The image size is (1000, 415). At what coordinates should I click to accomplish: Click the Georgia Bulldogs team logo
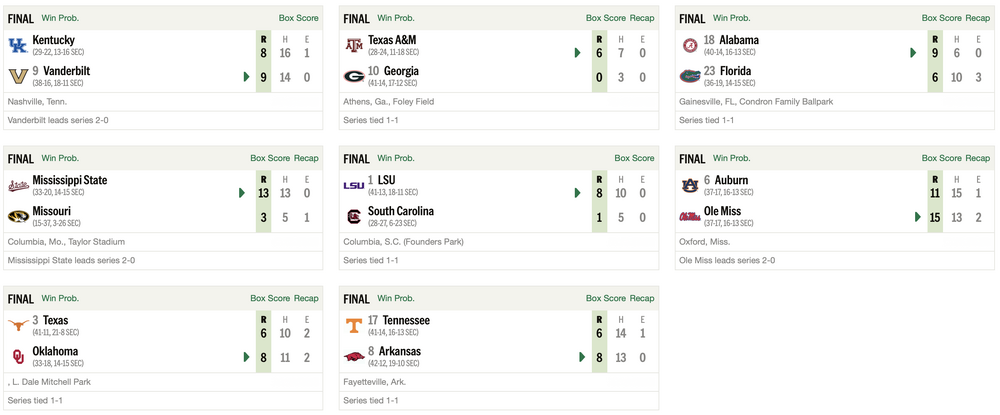(x=353, y=76)
